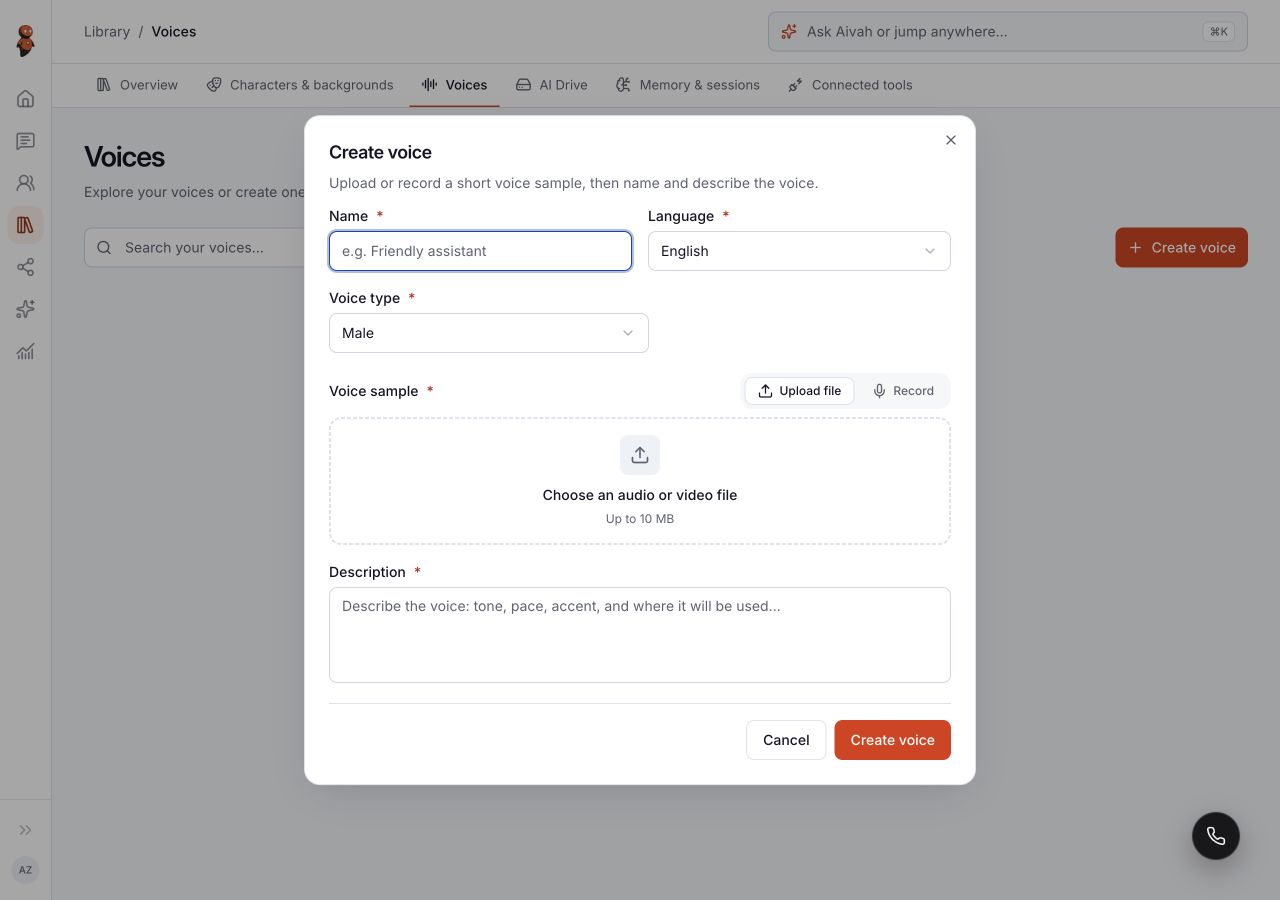Click the Library breadcrumb link
The image size is (1280, 900).
pyautogui.click(x=107, y=31)
